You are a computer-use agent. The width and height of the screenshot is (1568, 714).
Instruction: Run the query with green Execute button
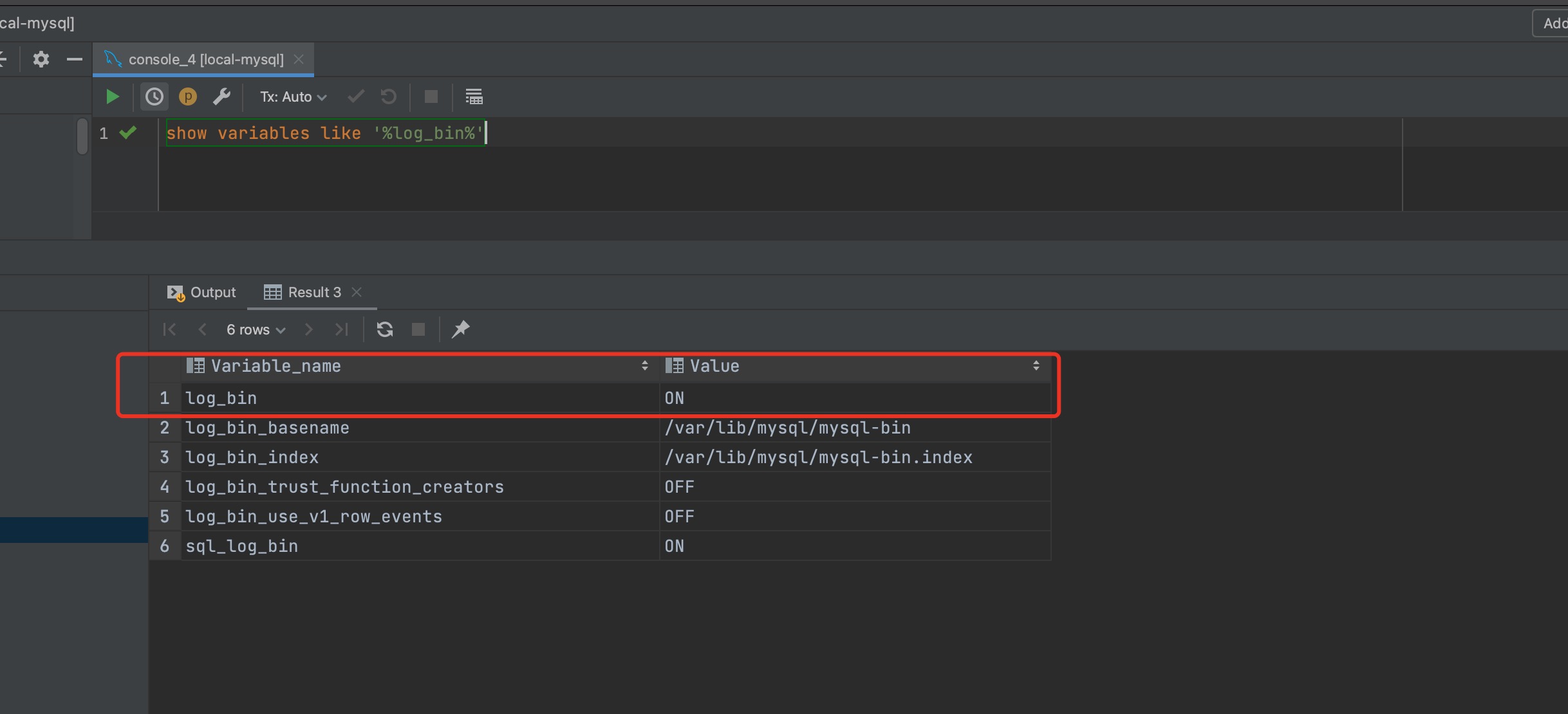tap(112, 97)
